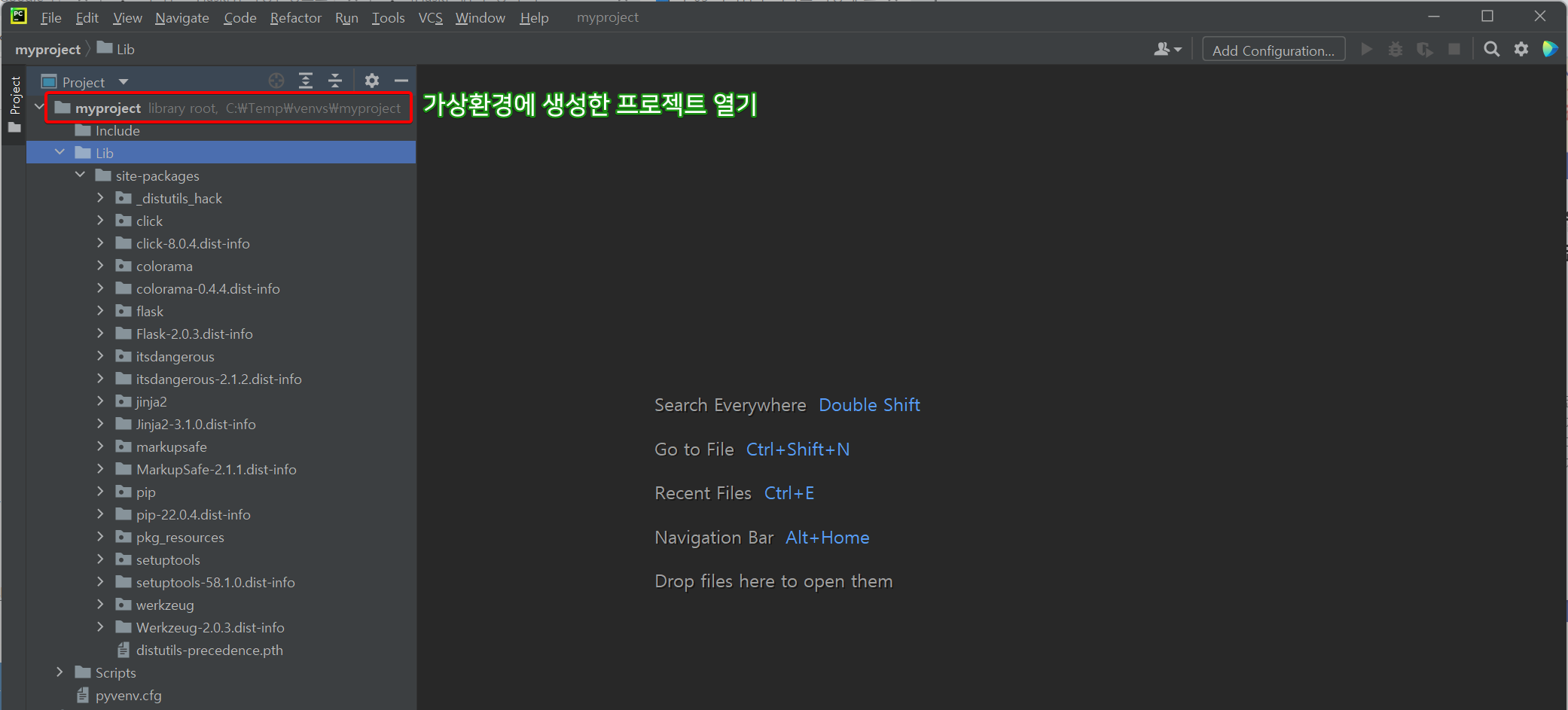Expand the setuptools folder arrow
This screenshot has width=1568, height=710.
coord(100,559)
